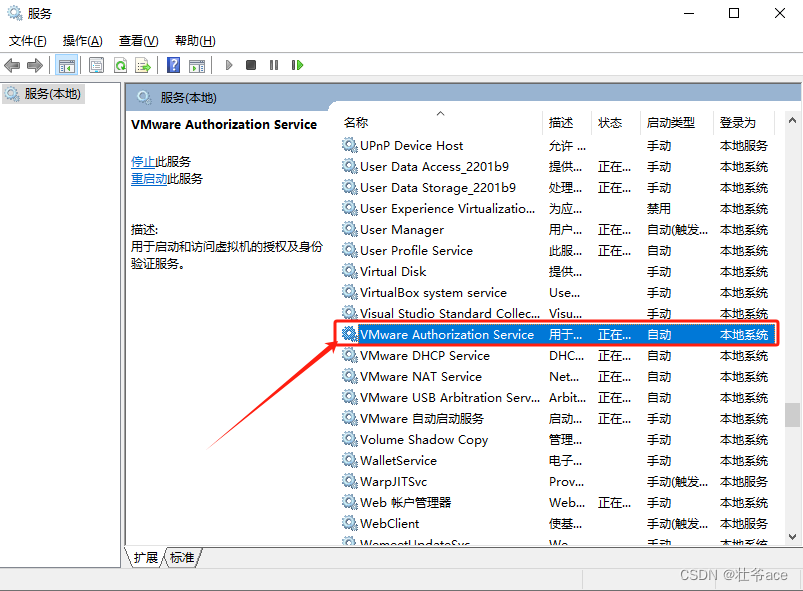This screenshot has height=591, width=803.
Task: Select the Web 帐户管理器 service row
Action: pos(557,502)
